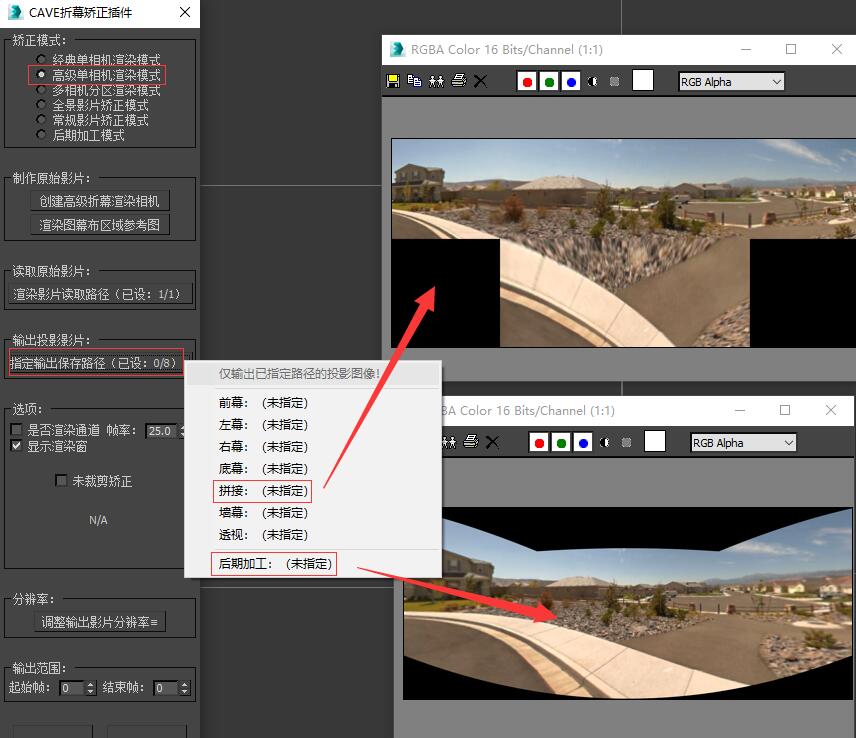The image size is (856, 738).
Task: Toggle blue channel in lower render window
Action: pos(584,443)
